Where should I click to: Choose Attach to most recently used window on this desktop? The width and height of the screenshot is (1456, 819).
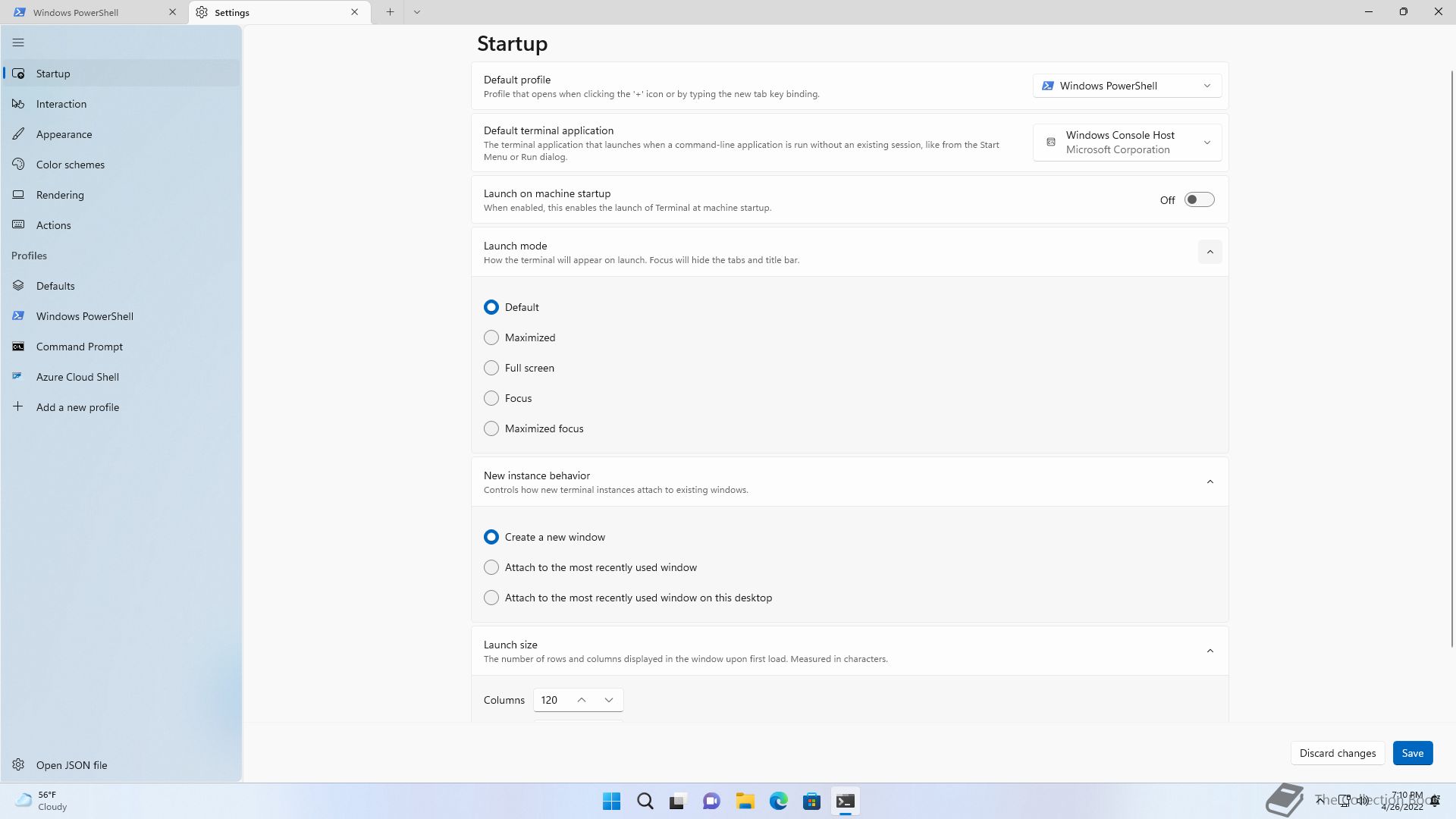pyautogui.click(x=491, y=598)
